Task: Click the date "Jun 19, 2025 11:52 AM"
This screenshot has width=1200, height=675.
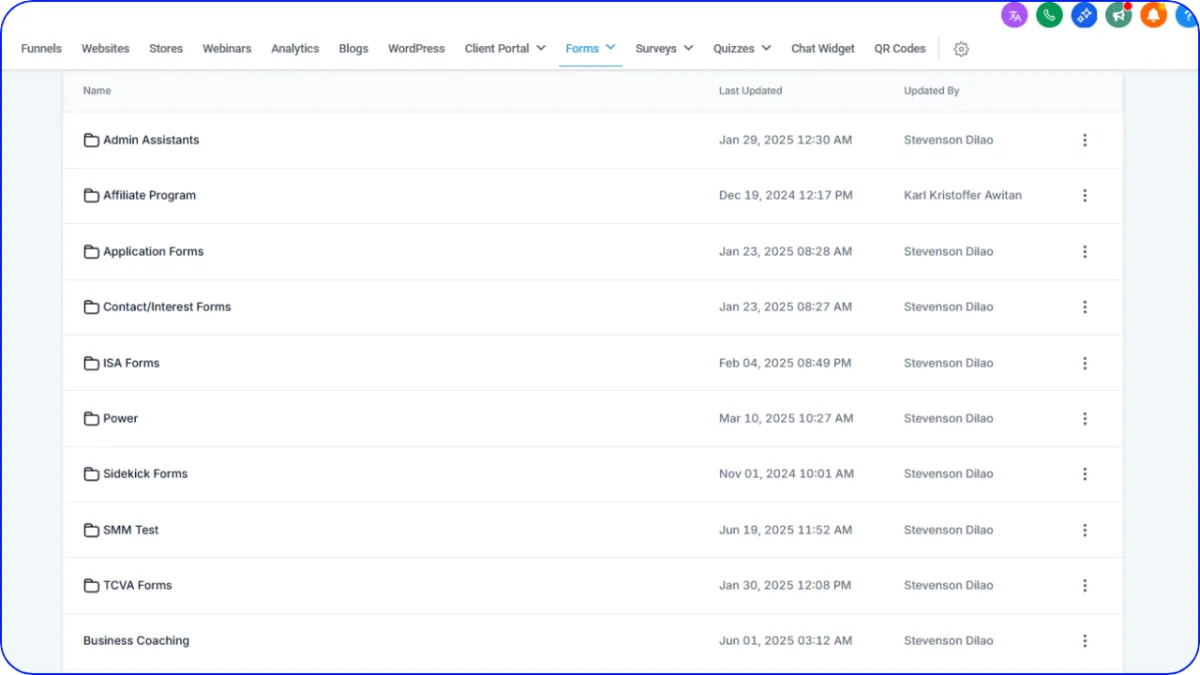Action: [785, 530]
